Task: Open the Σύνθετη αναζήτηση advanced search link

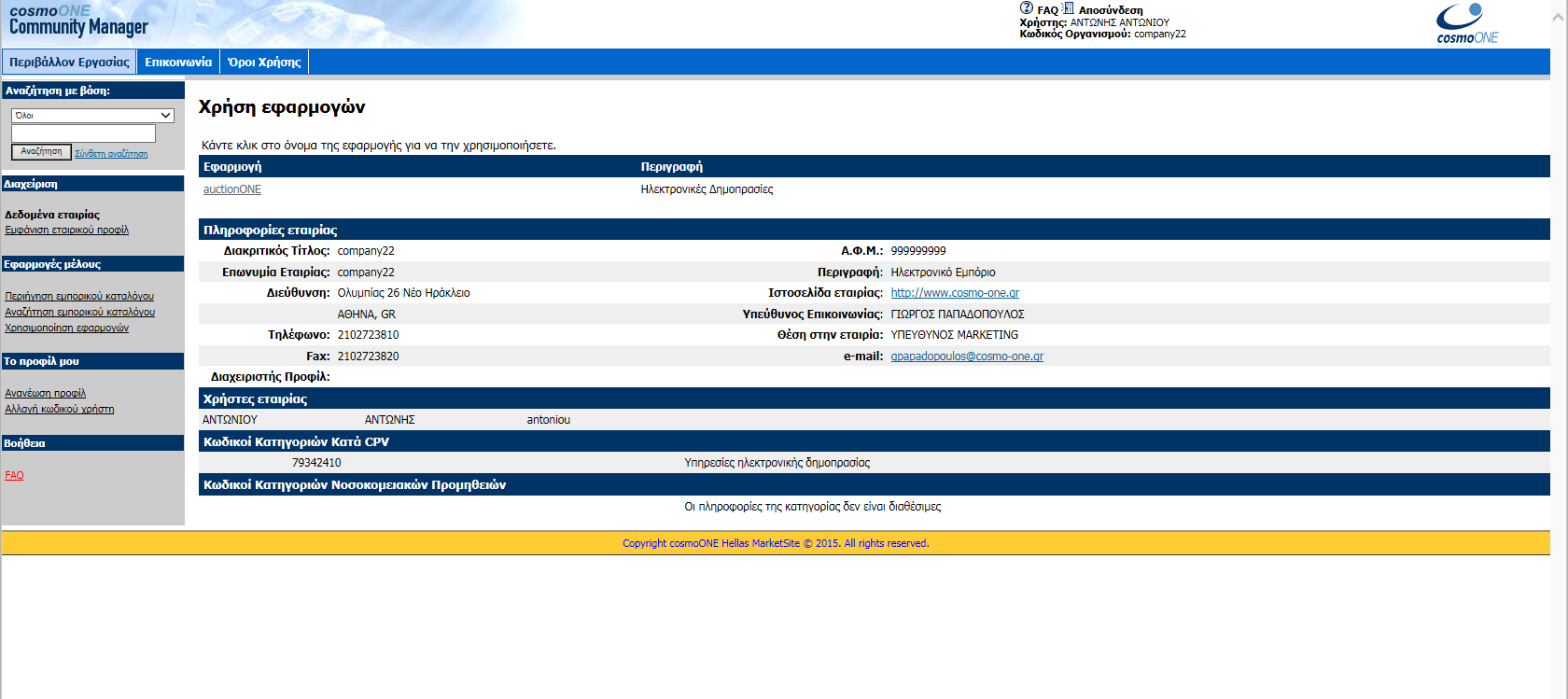Action: pyautogui.click(x=111, y=154)
